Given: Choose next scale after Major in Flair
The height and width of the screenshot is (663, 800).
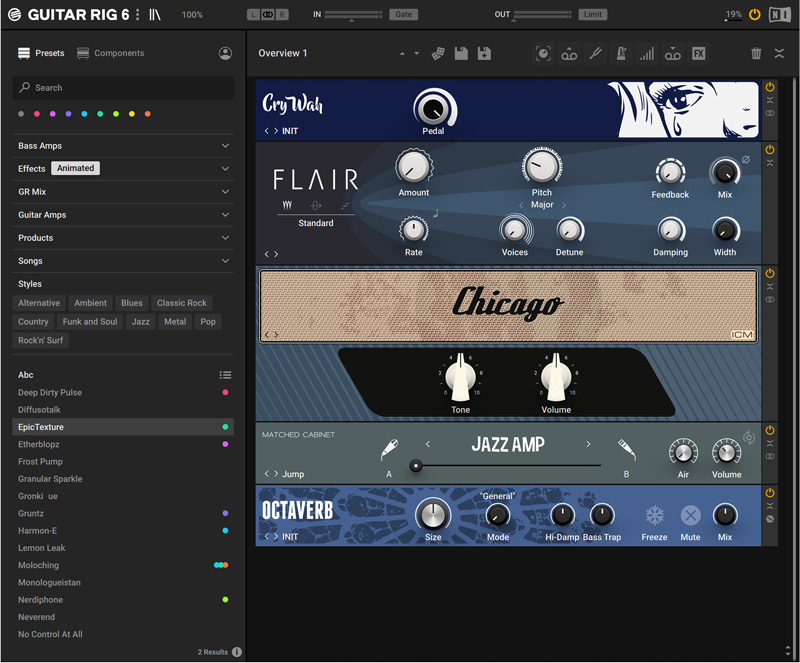Looking at the screenshot, I should coord(564,205).
